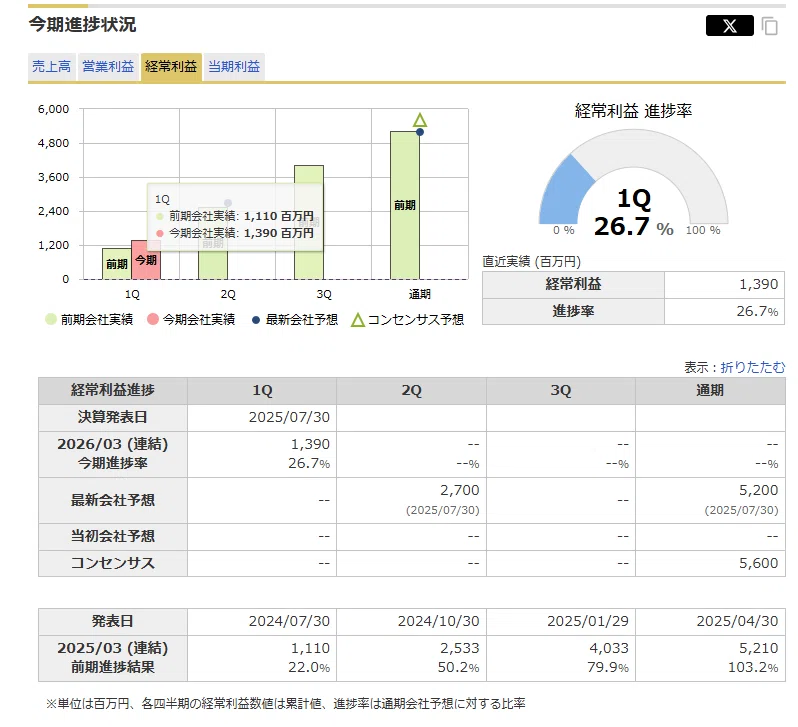Click the 今期進捗状況 heading
Viewport: 798px width, 727px height.
pos(82,24)
